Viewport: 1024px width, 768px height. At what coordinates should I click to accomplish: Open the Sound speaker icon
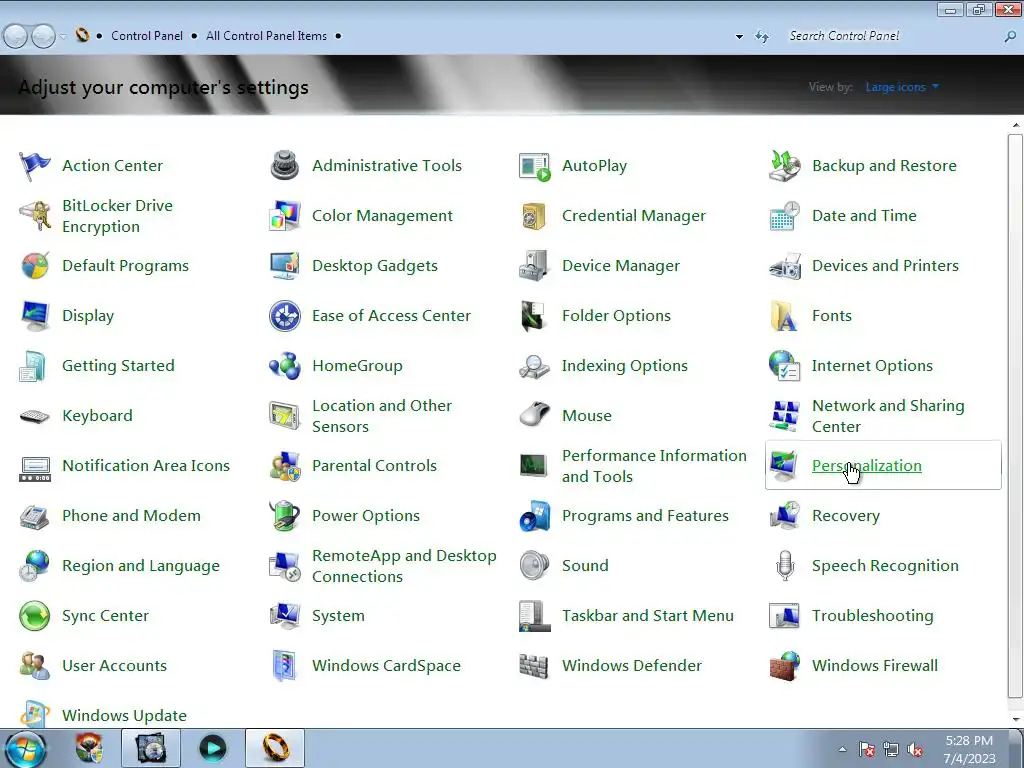(x=534, y=566)
